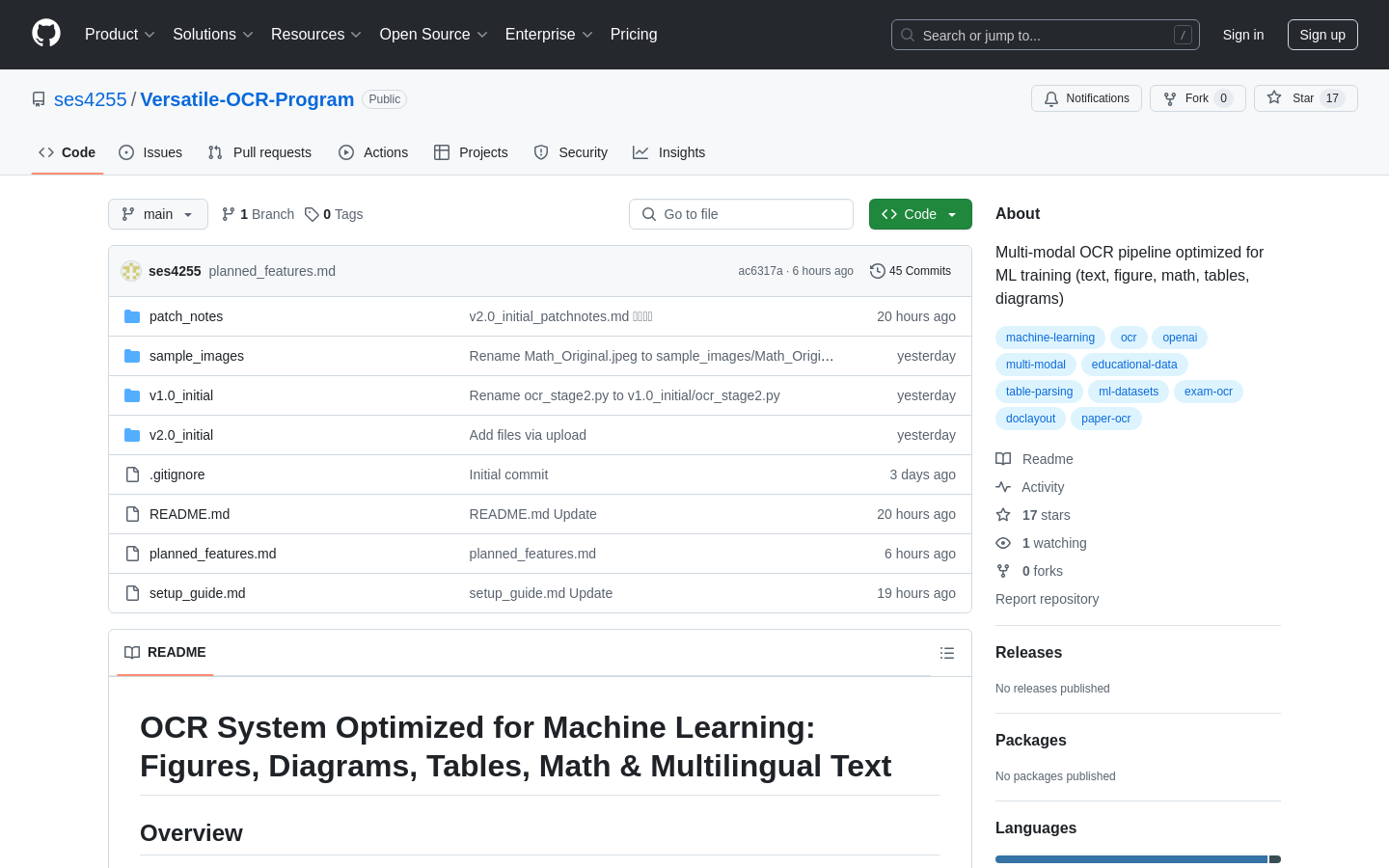
Task: Open the Activity link in About
Action: (1030, 487)
